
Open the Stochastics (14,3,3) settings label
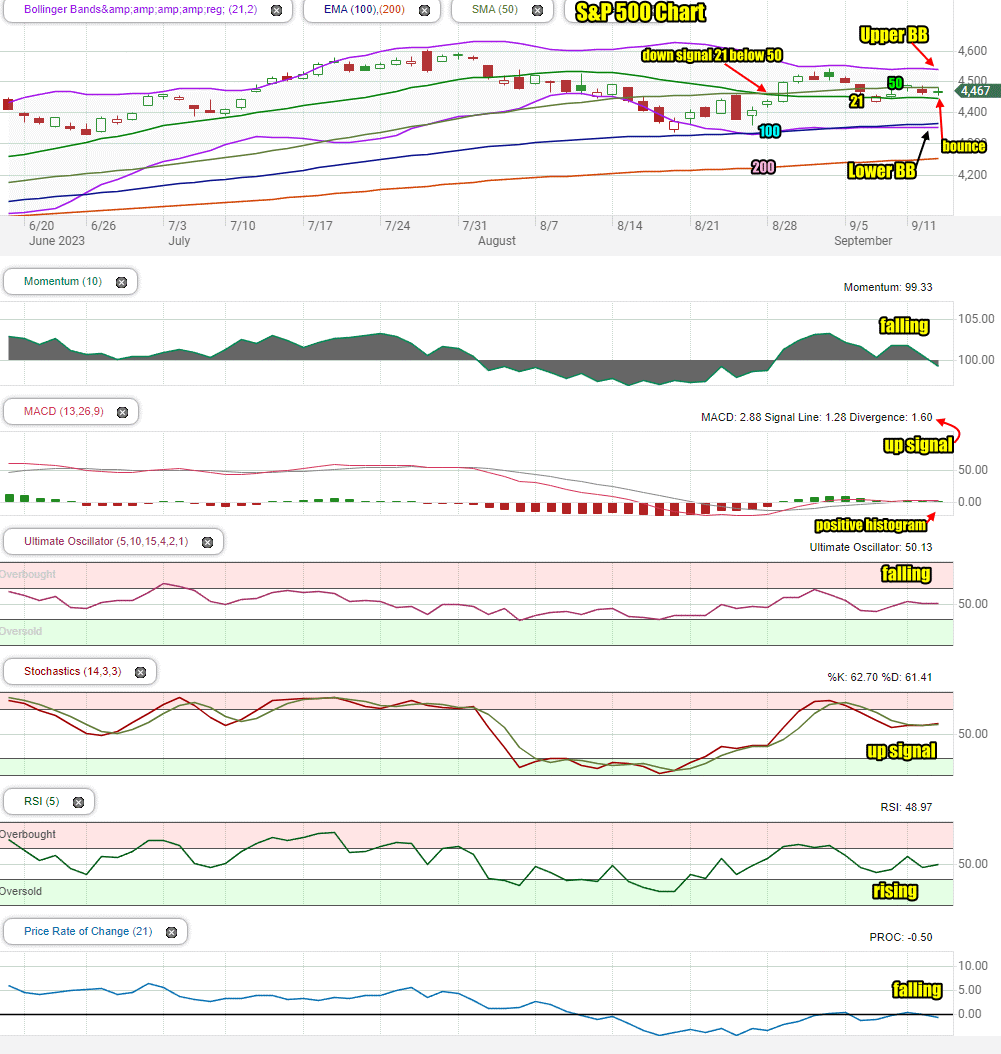(x=73, y=672)
